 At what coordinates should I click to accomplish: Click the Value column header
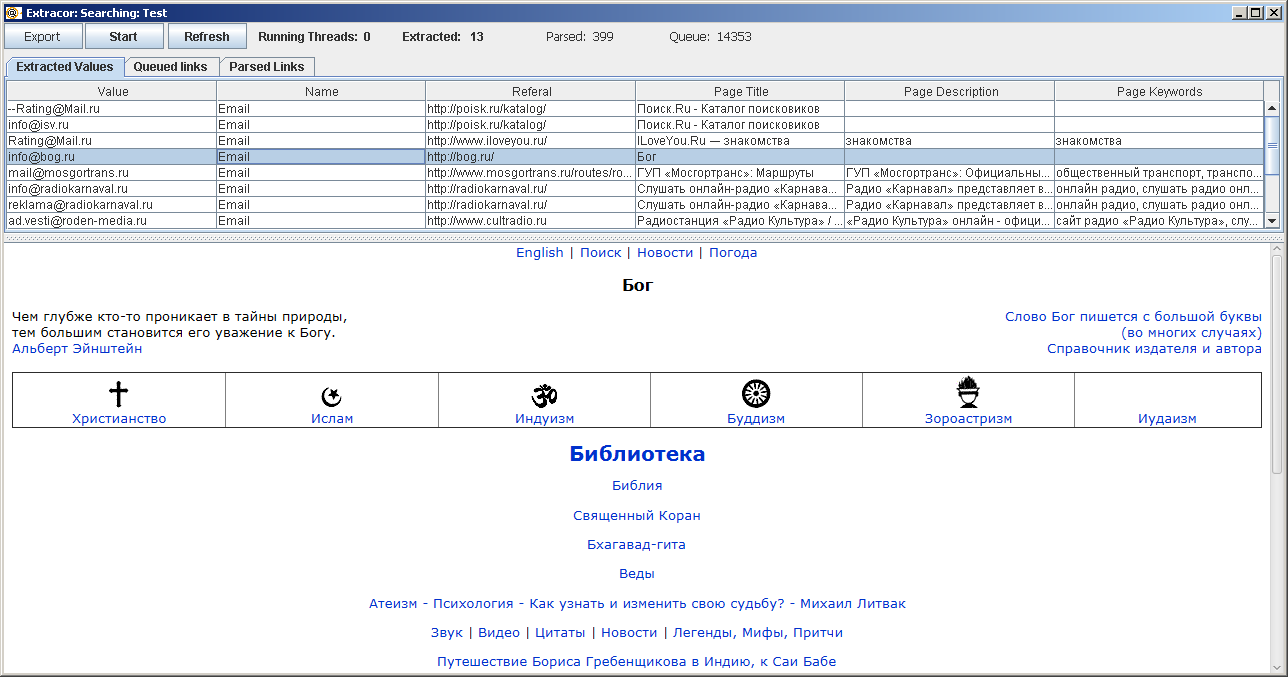pos(112,91)
